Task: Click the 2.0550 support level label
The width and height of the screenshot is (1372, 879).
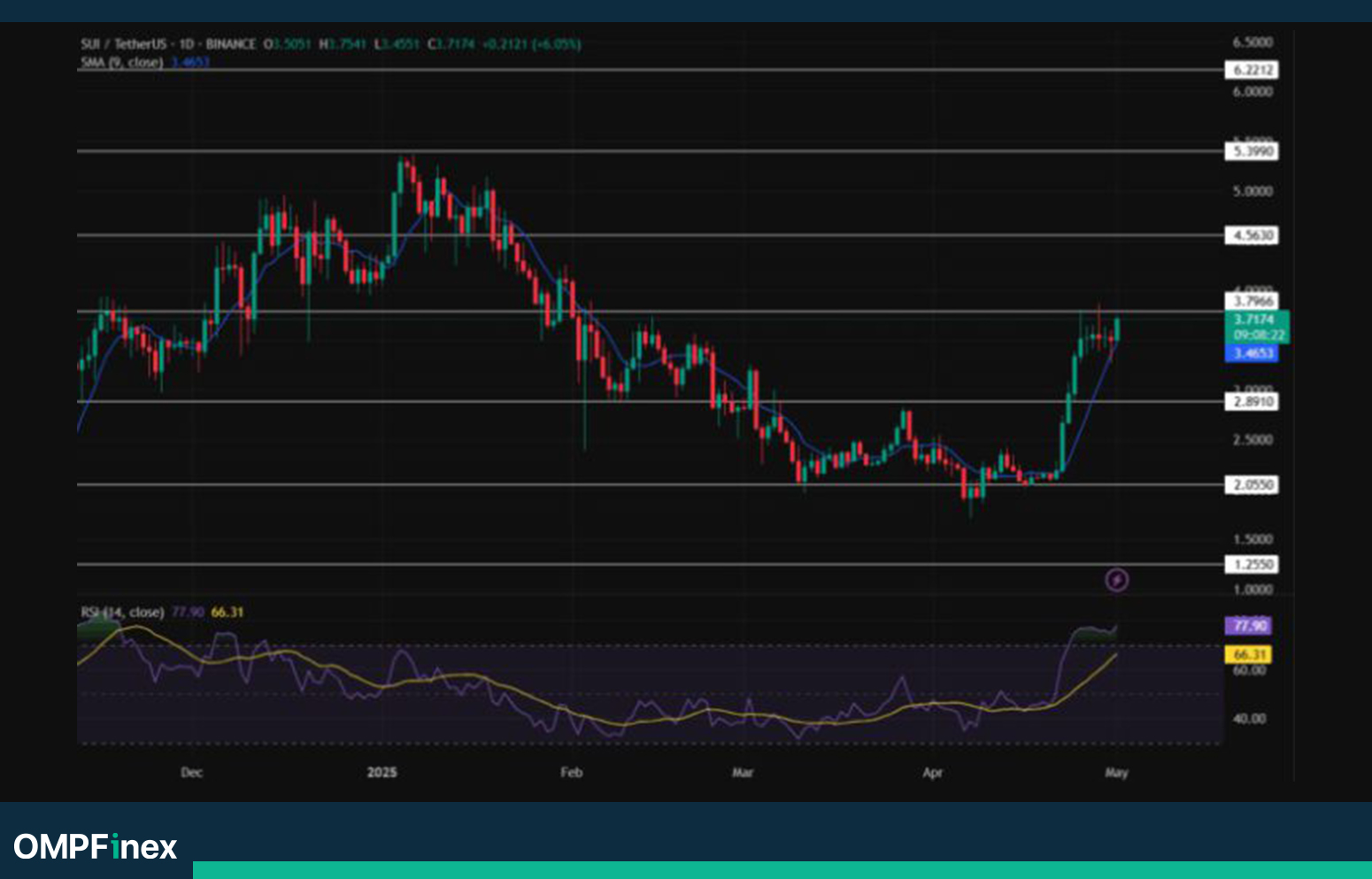Action: pyautogui.click(x=1251, y=485)
